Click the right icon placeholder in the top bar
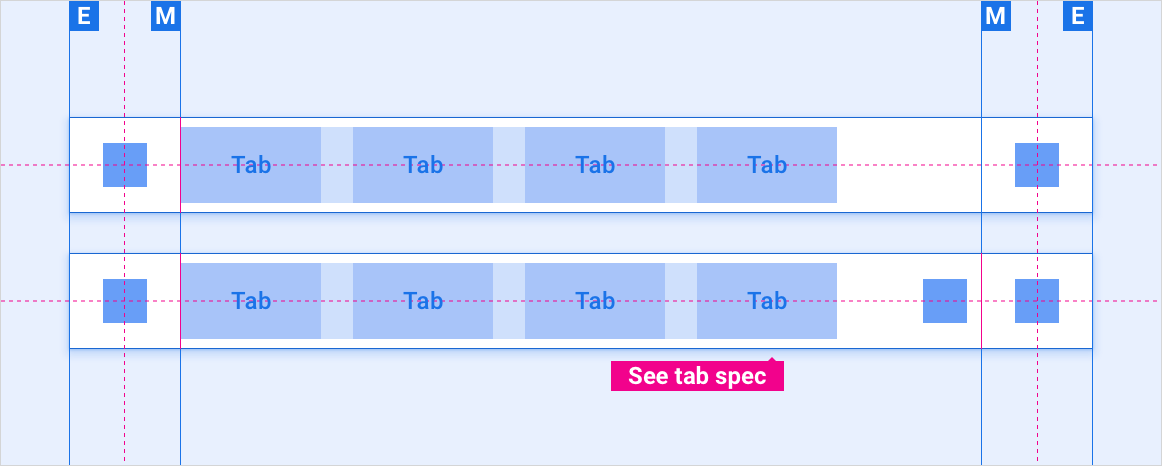 1037,165
